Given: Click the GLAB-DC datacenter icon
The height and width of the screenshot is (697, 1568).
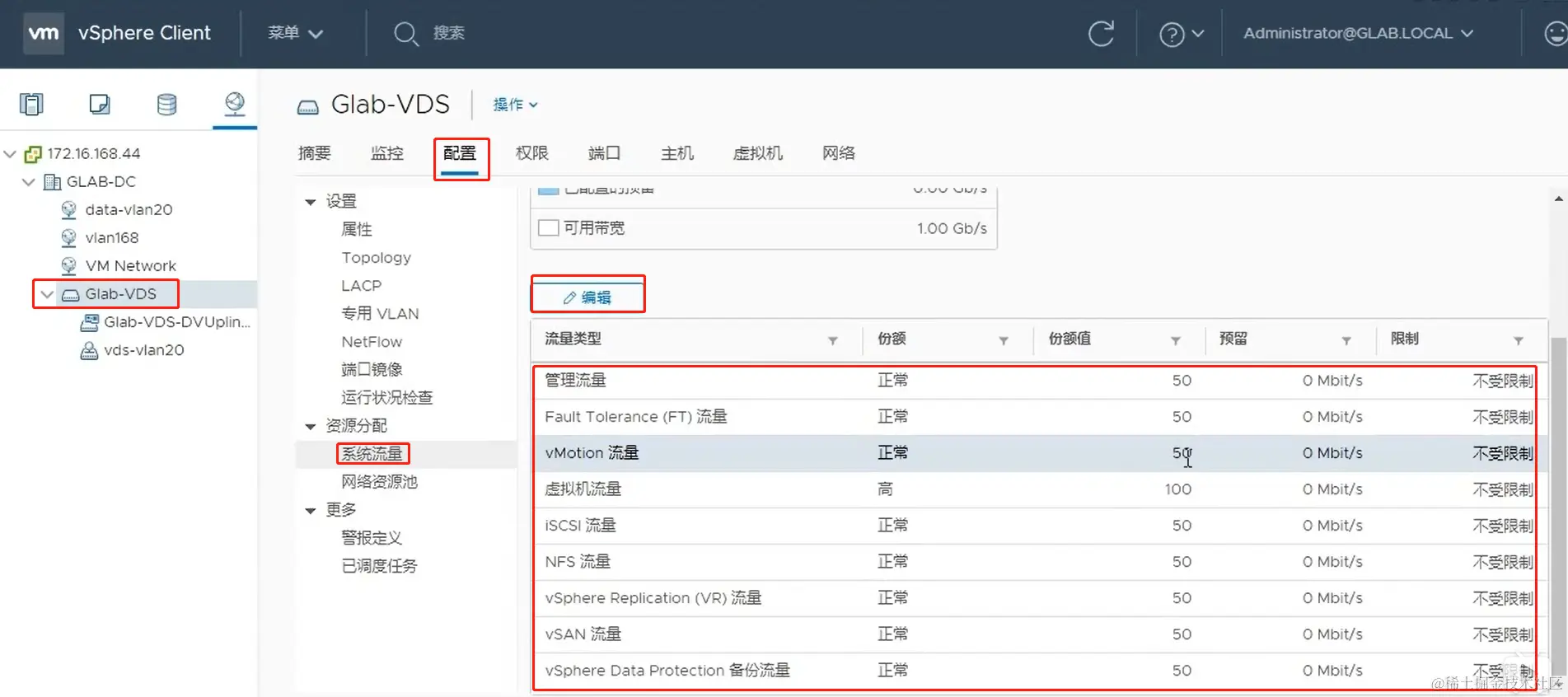Looking at the screenshot, I should click(x=52, y=182).
